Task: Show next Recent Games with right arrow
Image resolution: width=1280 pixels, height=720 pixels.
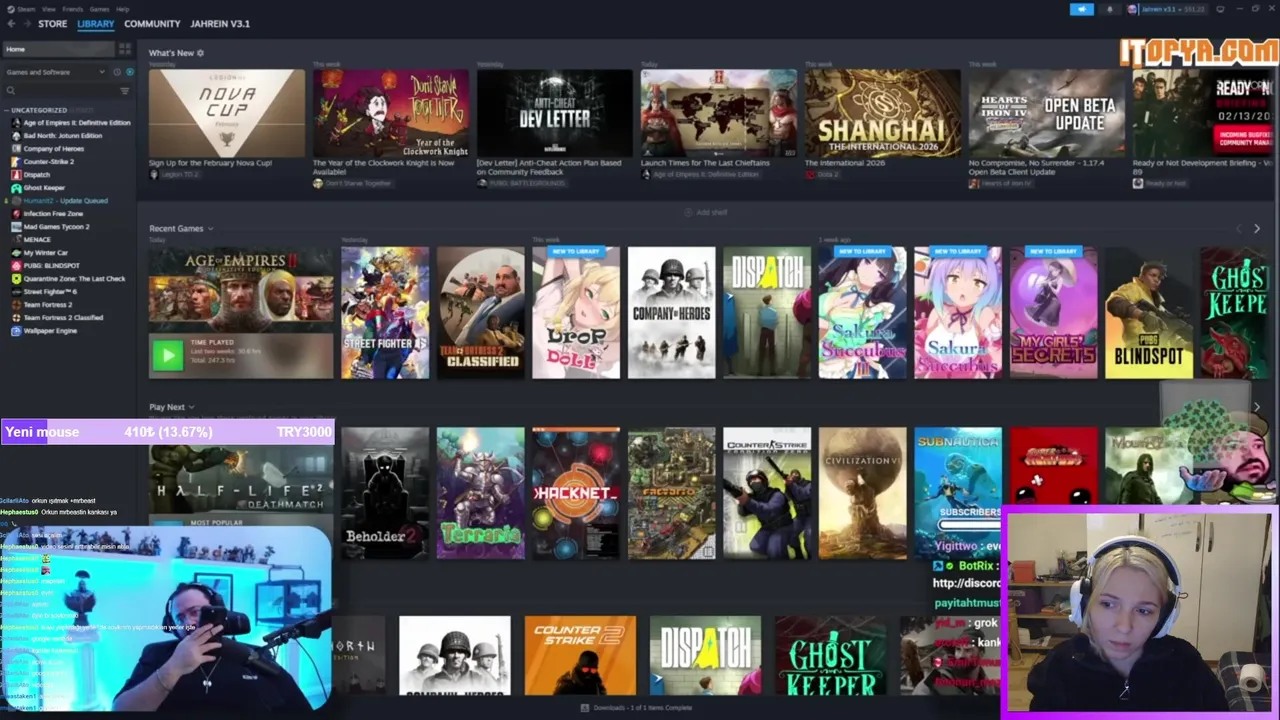Action: pos(1257,229)
